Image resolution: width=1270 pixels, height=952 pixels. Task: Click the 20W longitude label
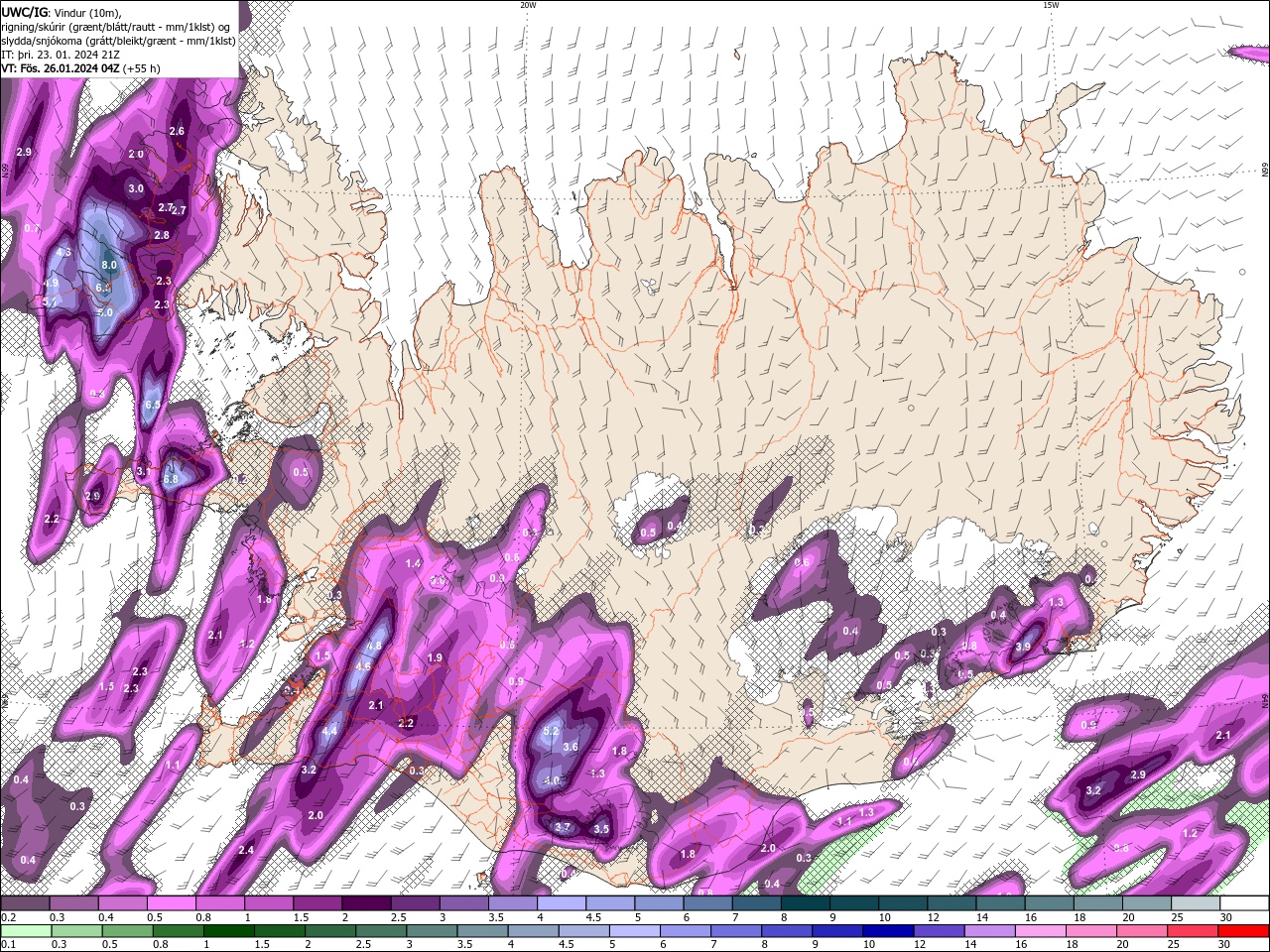click(x=528, y=5)
